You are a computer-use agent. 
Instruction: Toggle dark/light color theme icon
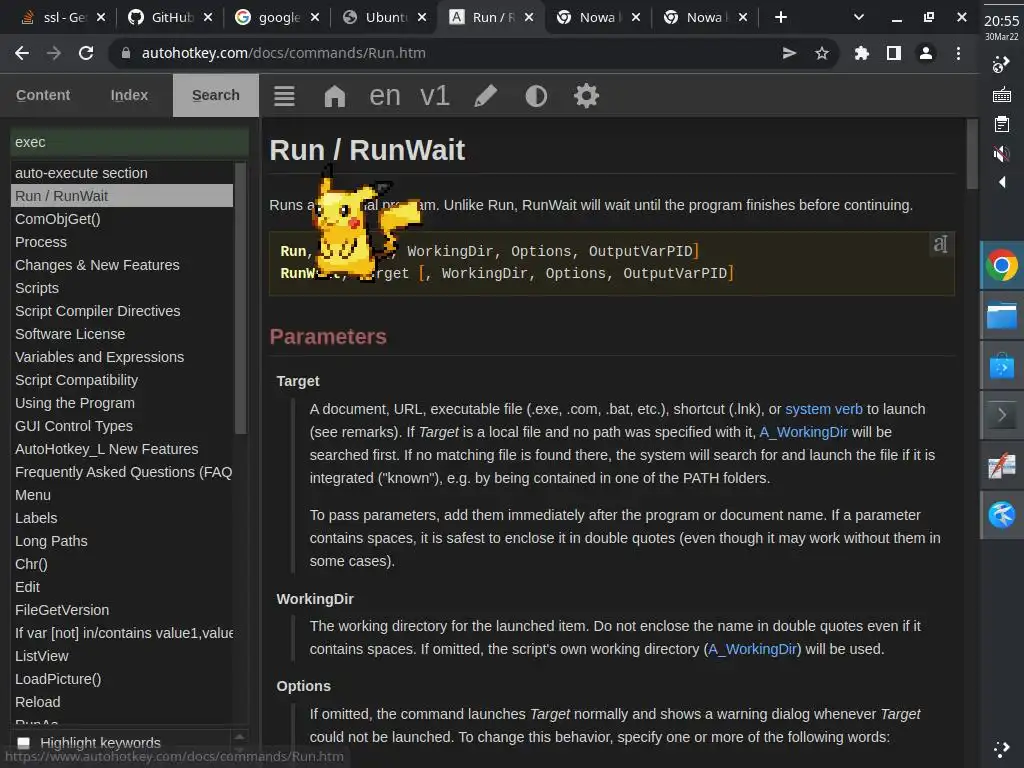tap(536, 96)
